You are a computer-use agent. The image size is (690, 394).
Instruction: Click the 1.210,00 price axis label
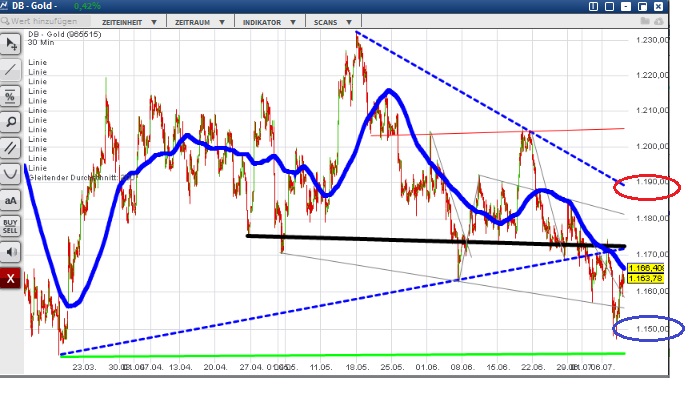point(652,110)
